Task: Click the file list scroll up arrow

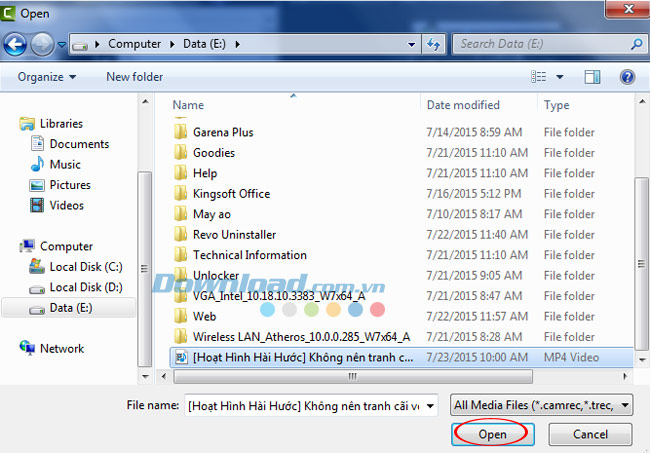Action: 642,102
